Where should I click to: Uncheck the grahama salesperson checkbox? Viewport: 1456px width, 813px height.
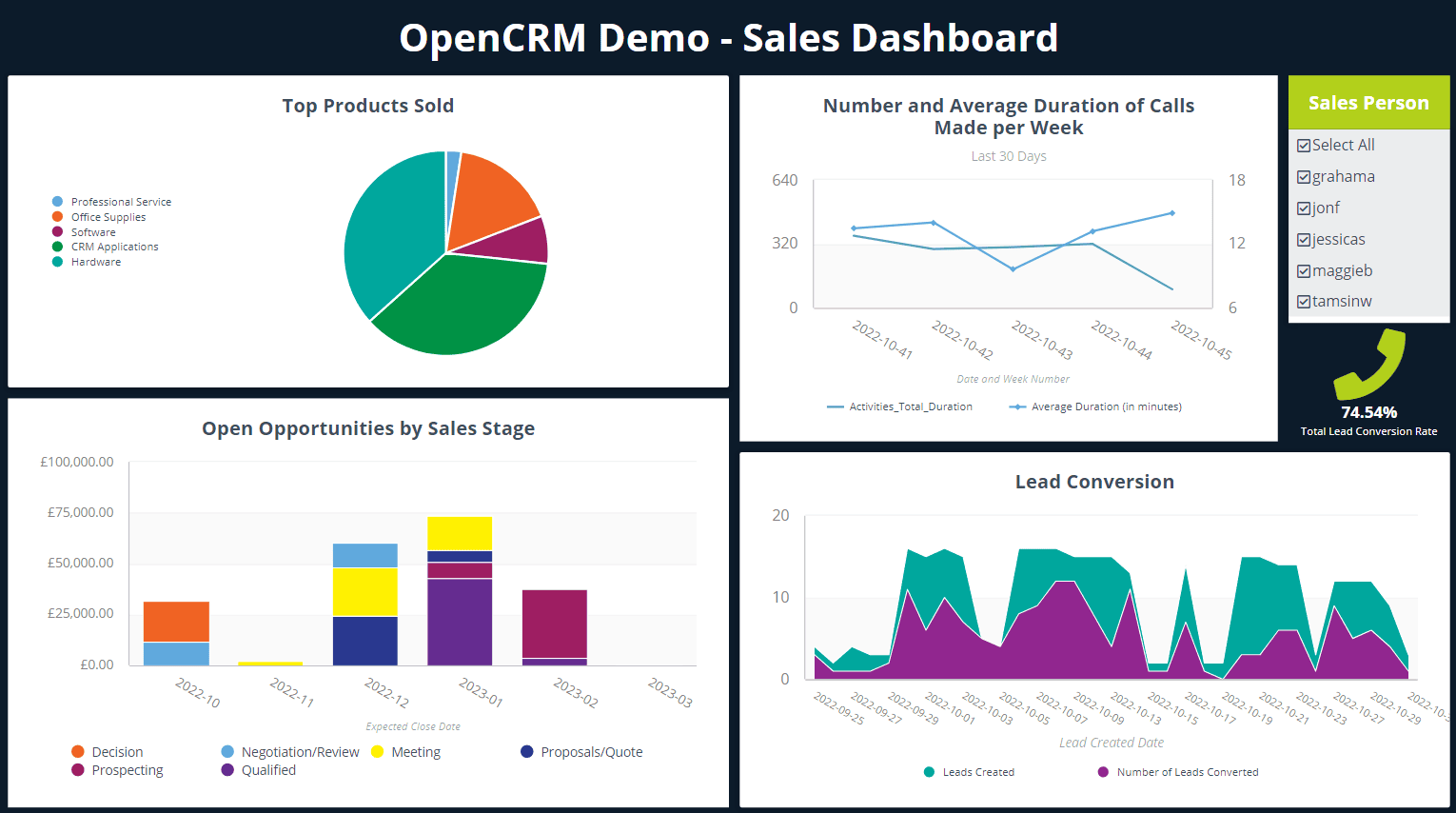pyautogui.click(x=1304, y=176)
